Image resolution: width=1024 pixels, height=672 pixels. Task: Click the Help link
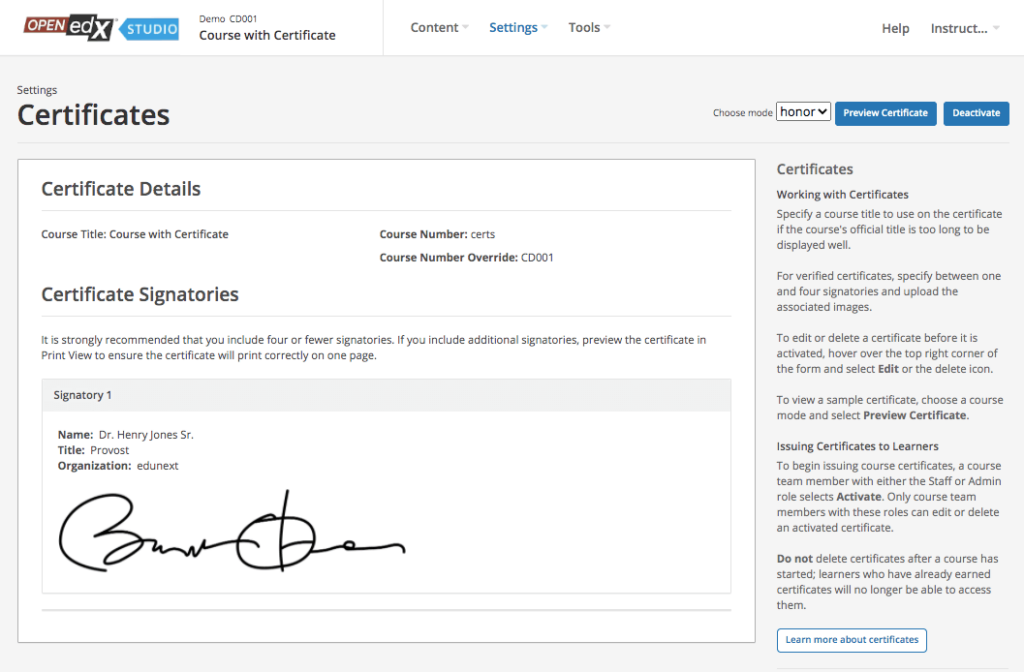pyautogui.click(x=895, y=28)
